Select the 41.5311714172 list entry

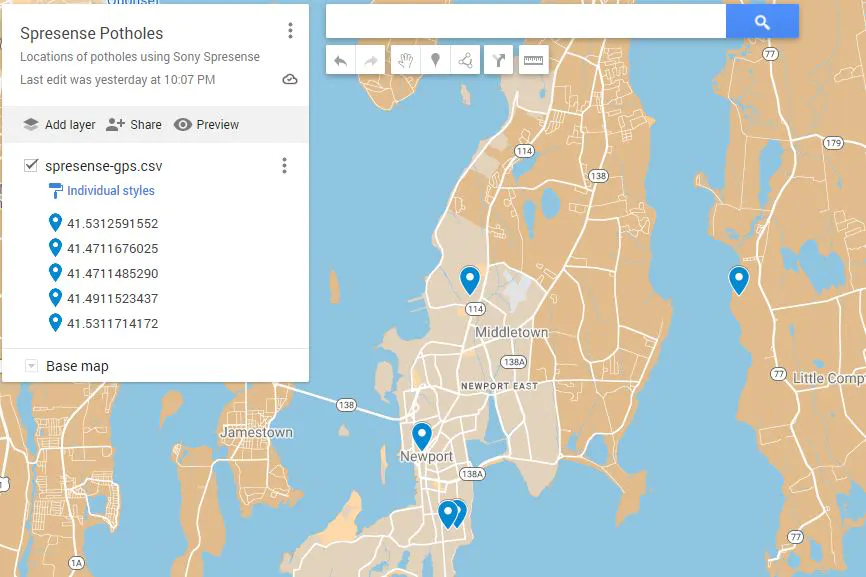click(113, 324)
